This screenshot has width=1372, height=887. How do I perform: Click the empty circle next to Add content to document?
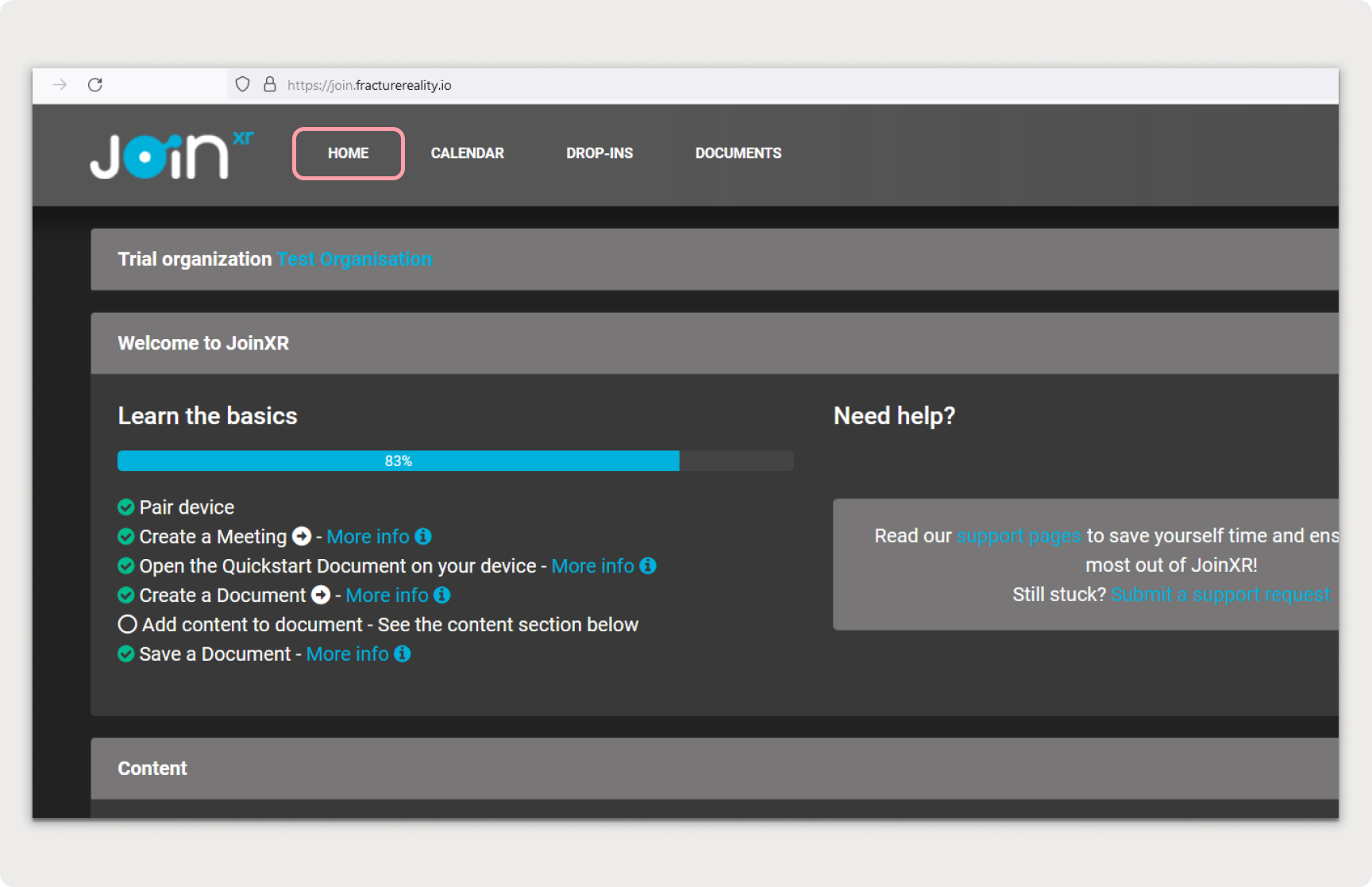127,624
